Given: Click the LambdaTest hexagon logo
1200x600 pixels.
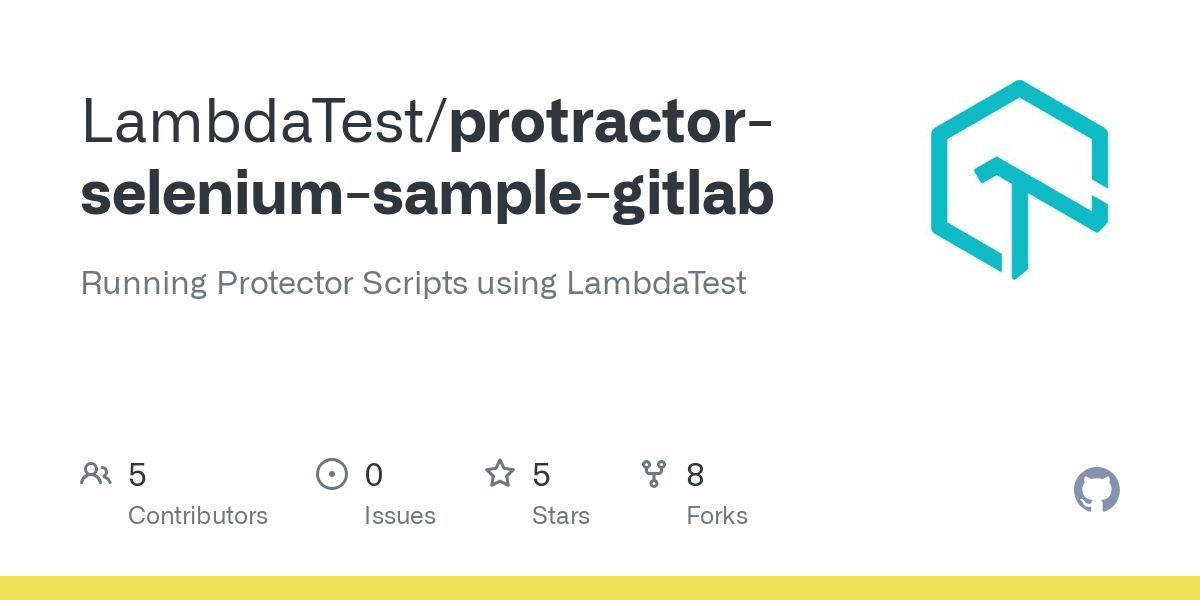Looking at the screenshot, I should pyautogui.click(x=1019, y=180).
